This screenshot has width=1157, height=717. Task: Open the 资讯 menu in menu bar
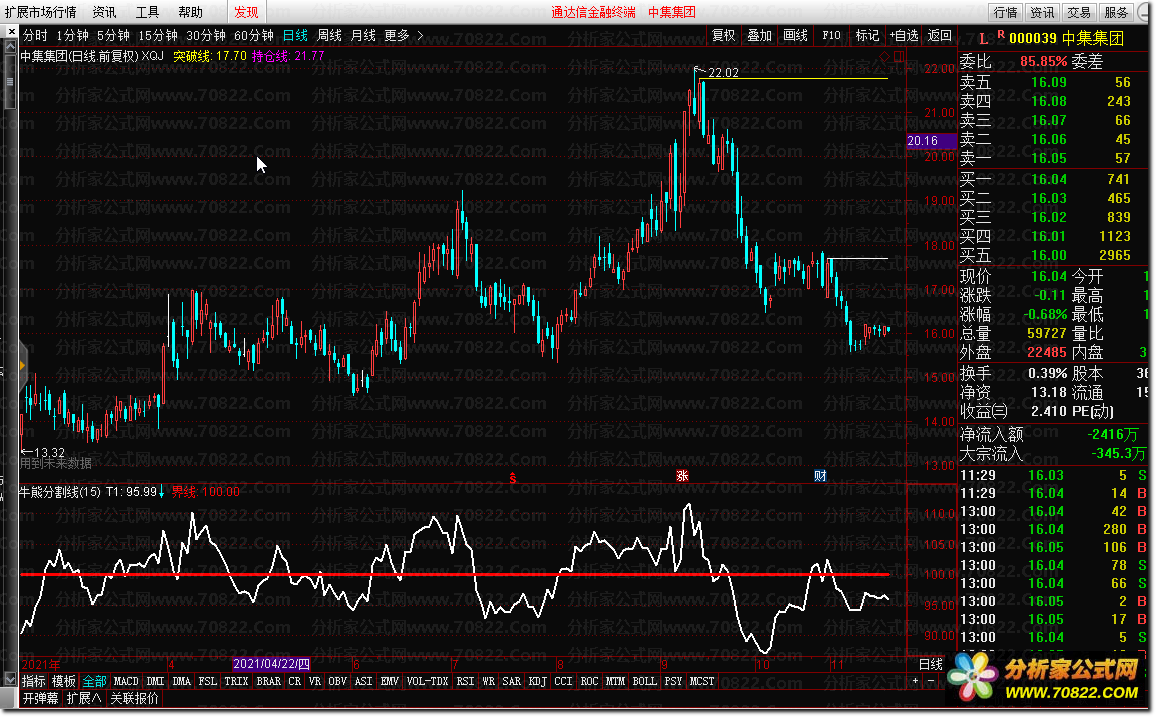pyautogui.click(x=104, y=12)
